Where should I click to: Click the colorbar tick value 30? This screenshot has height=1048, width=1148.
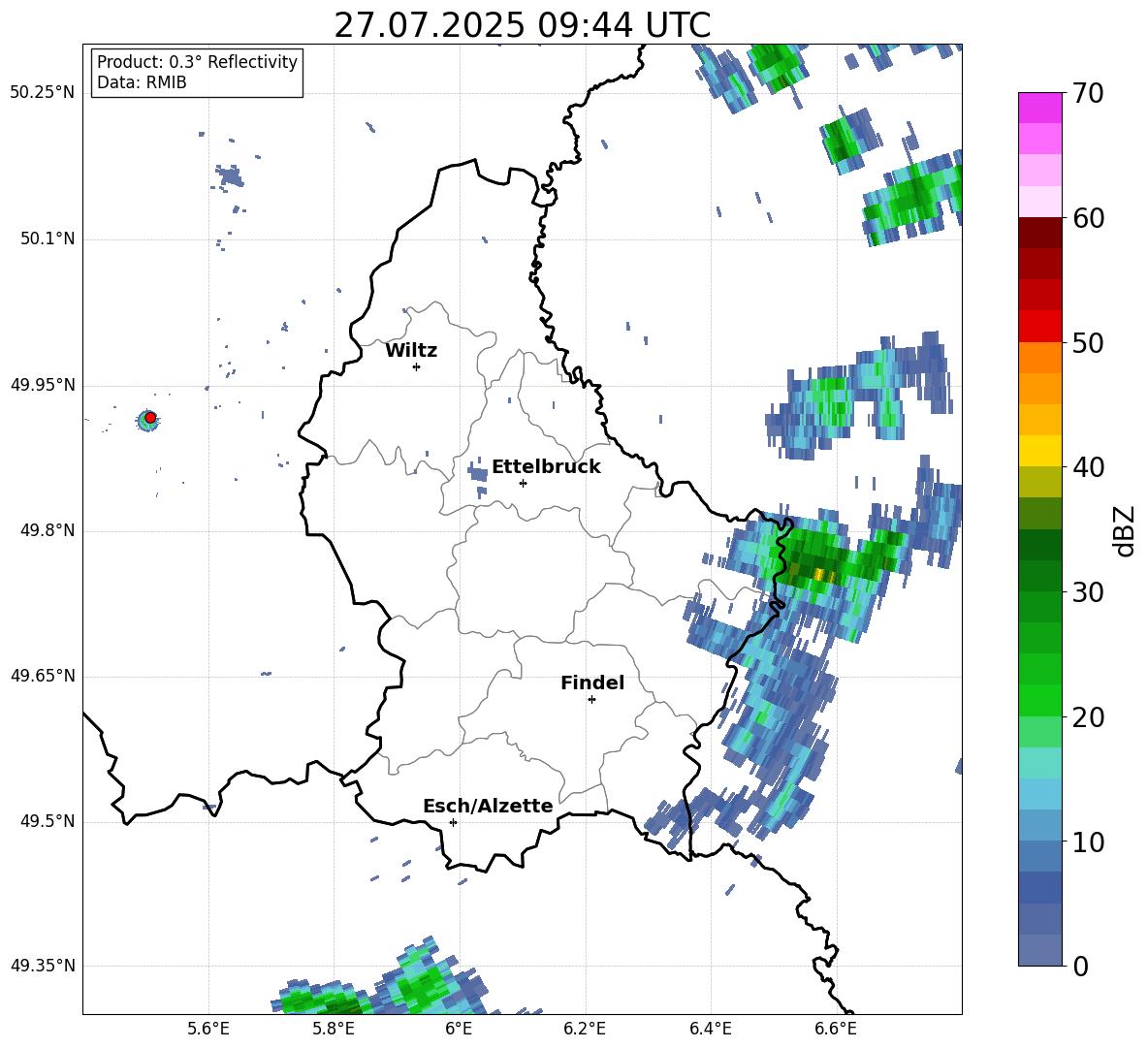coord(1088,591)
